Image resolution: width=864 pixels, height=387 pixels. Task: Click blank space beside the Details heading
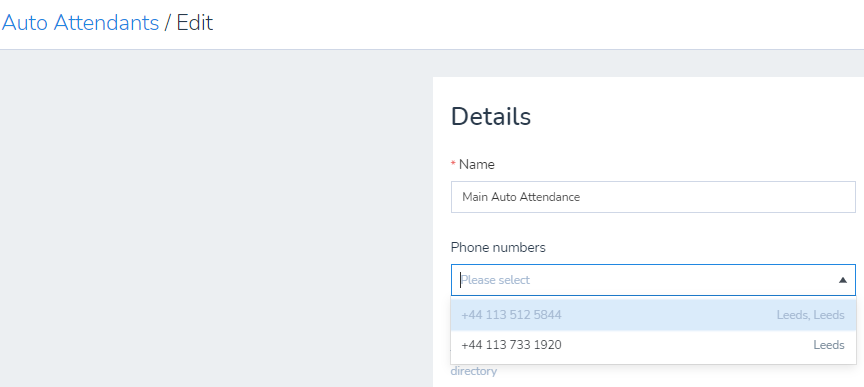pos(694,116)
